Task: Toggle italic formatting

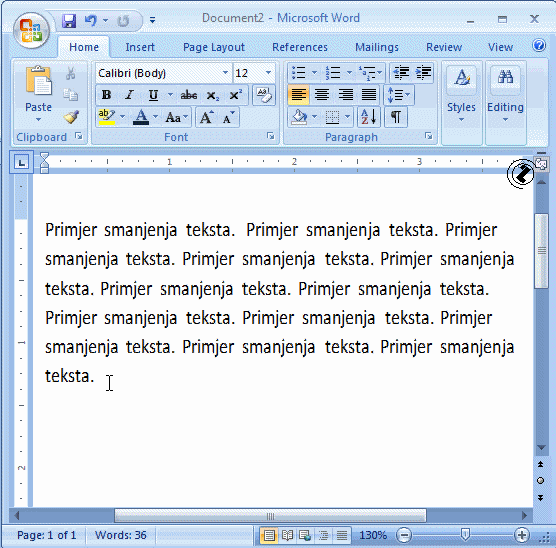Action: tap(129, 95)
